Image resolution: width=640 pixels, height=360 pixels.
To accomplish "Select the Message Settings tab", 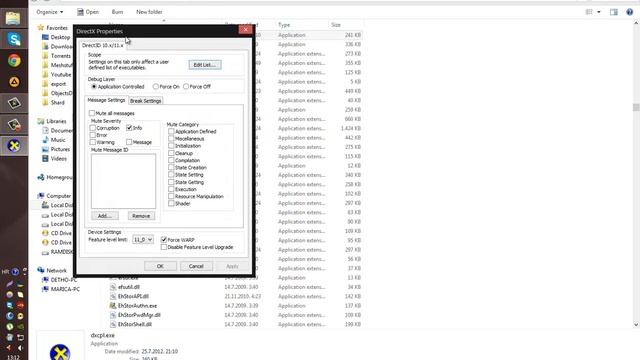I will (x=106, y=100).
